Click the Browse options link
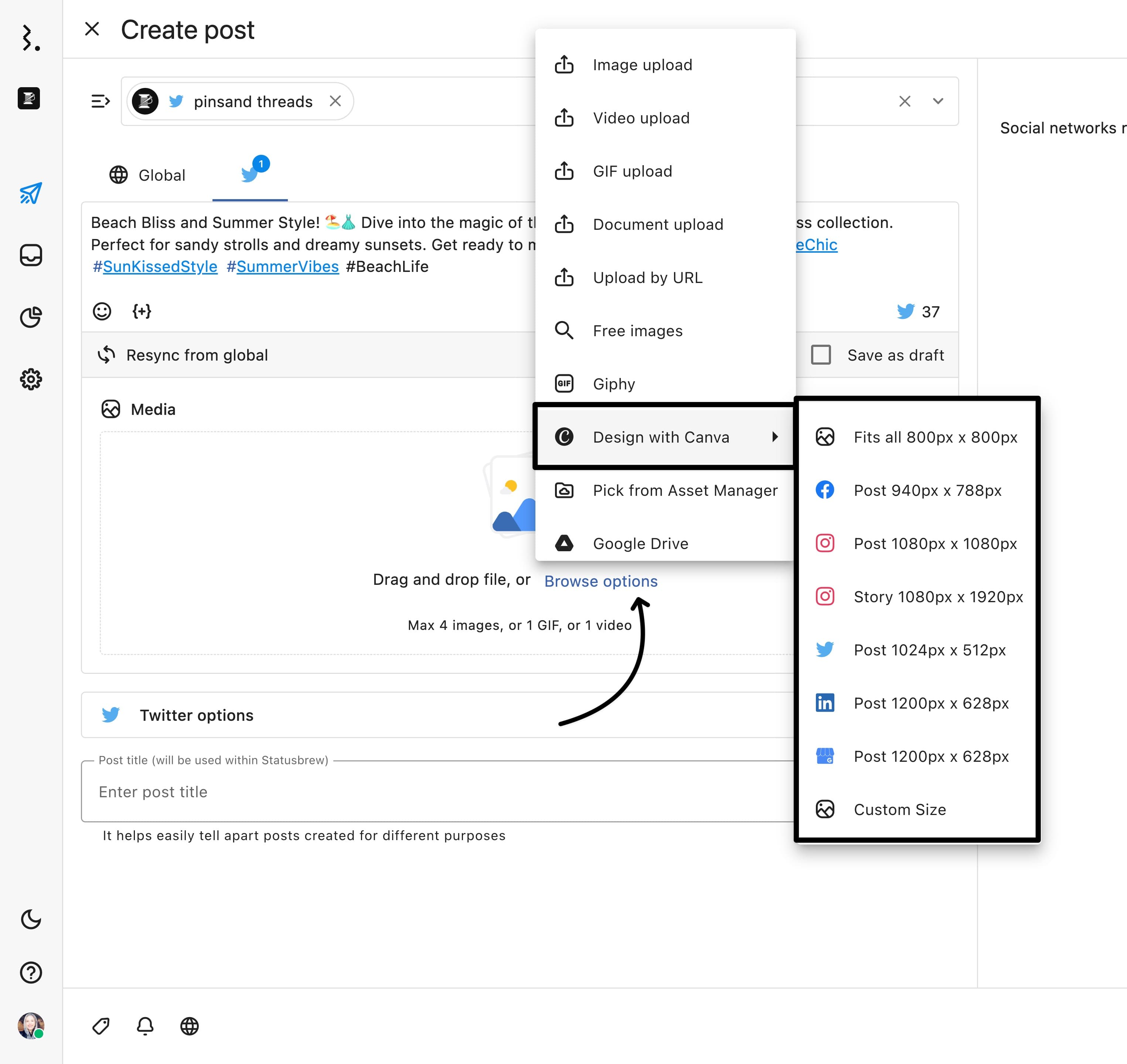This screenshot has height=1064, width=1127. pos(601,582)
